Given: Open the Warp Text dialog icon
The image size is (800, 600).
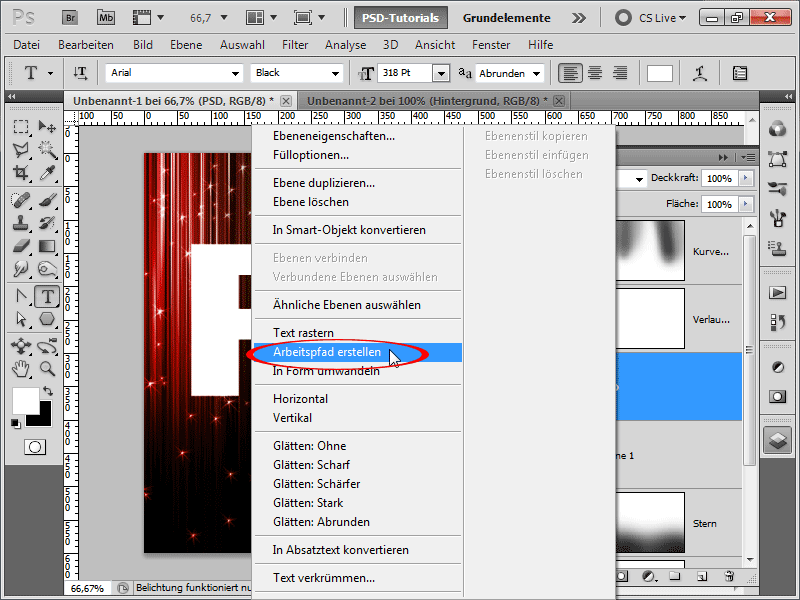Looking at the screenshot, I should (700, 73).
